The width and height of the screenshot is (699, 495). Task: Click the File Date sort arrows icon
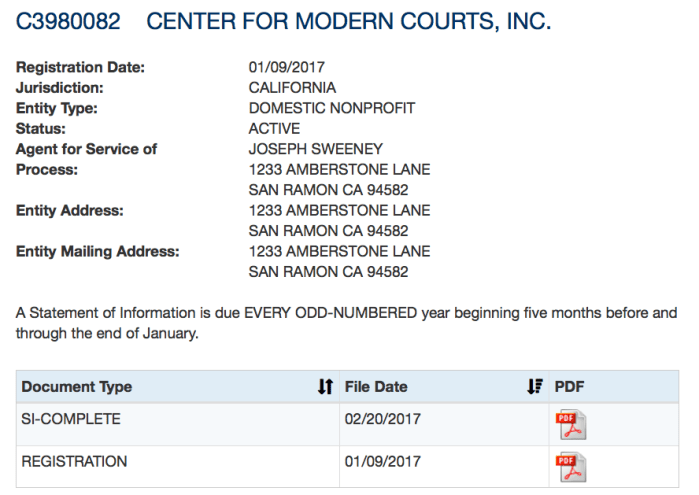point(534,387)
